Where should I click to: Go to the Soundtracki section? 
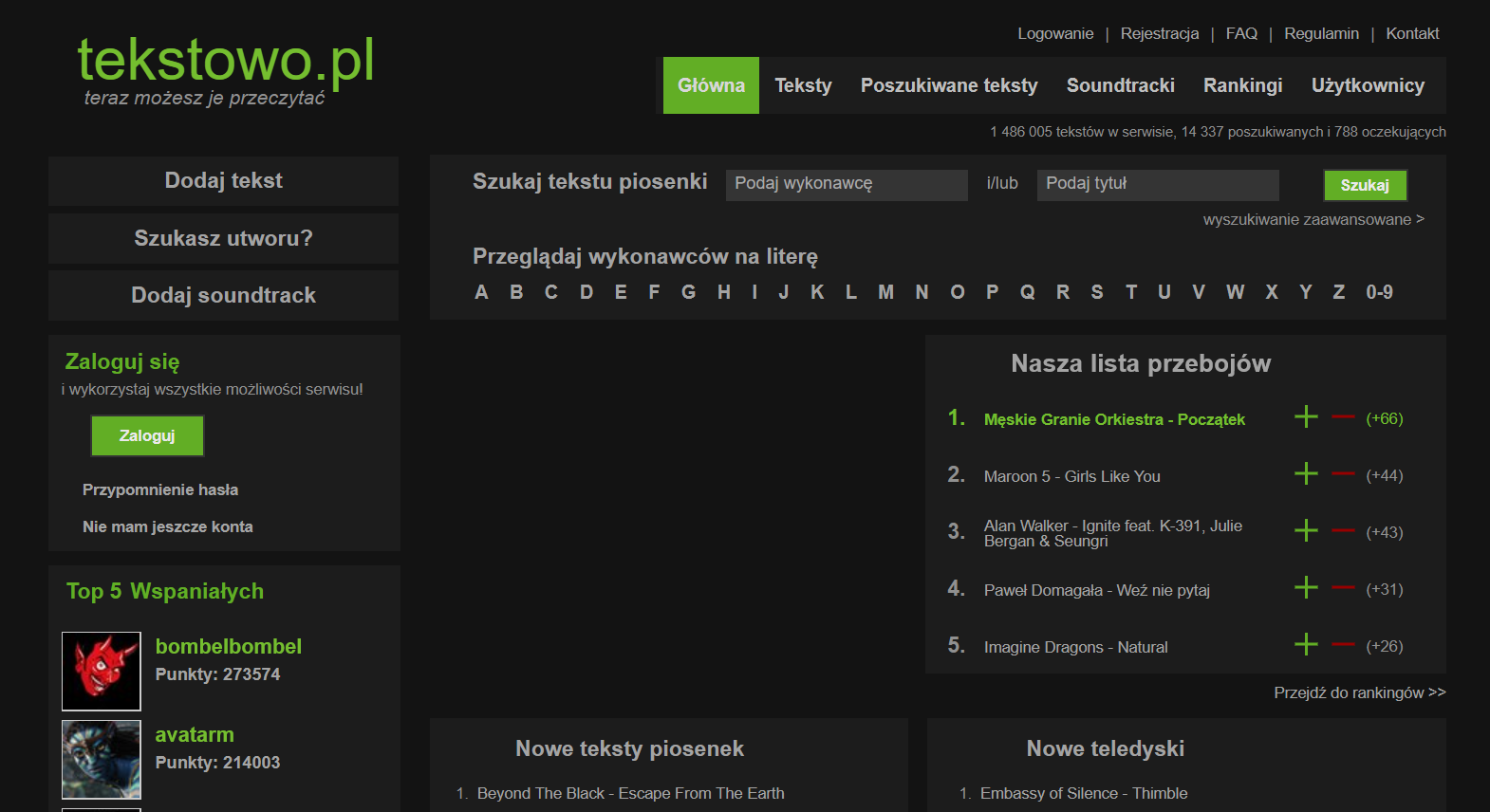coord(1120,85)
